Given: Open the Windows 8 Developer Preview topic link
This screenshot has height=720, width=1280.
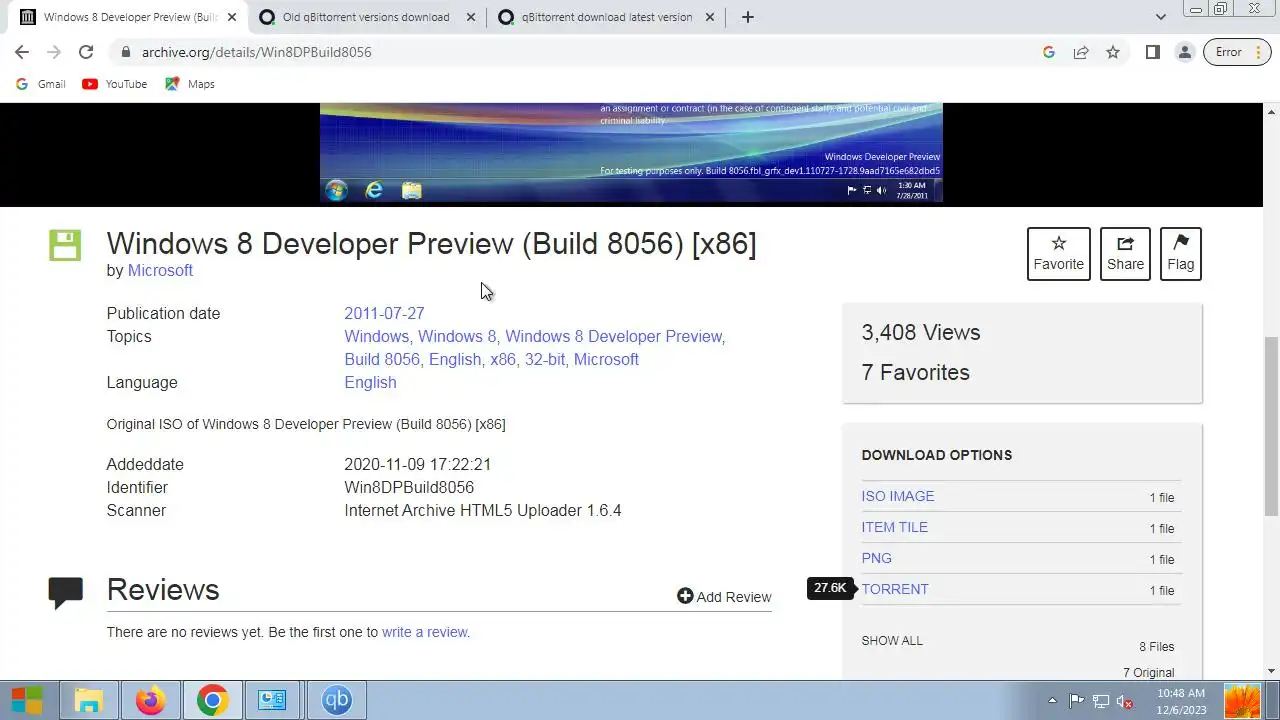Looking at the screenshot, I should pyautogui.click(x=613, y=336).
